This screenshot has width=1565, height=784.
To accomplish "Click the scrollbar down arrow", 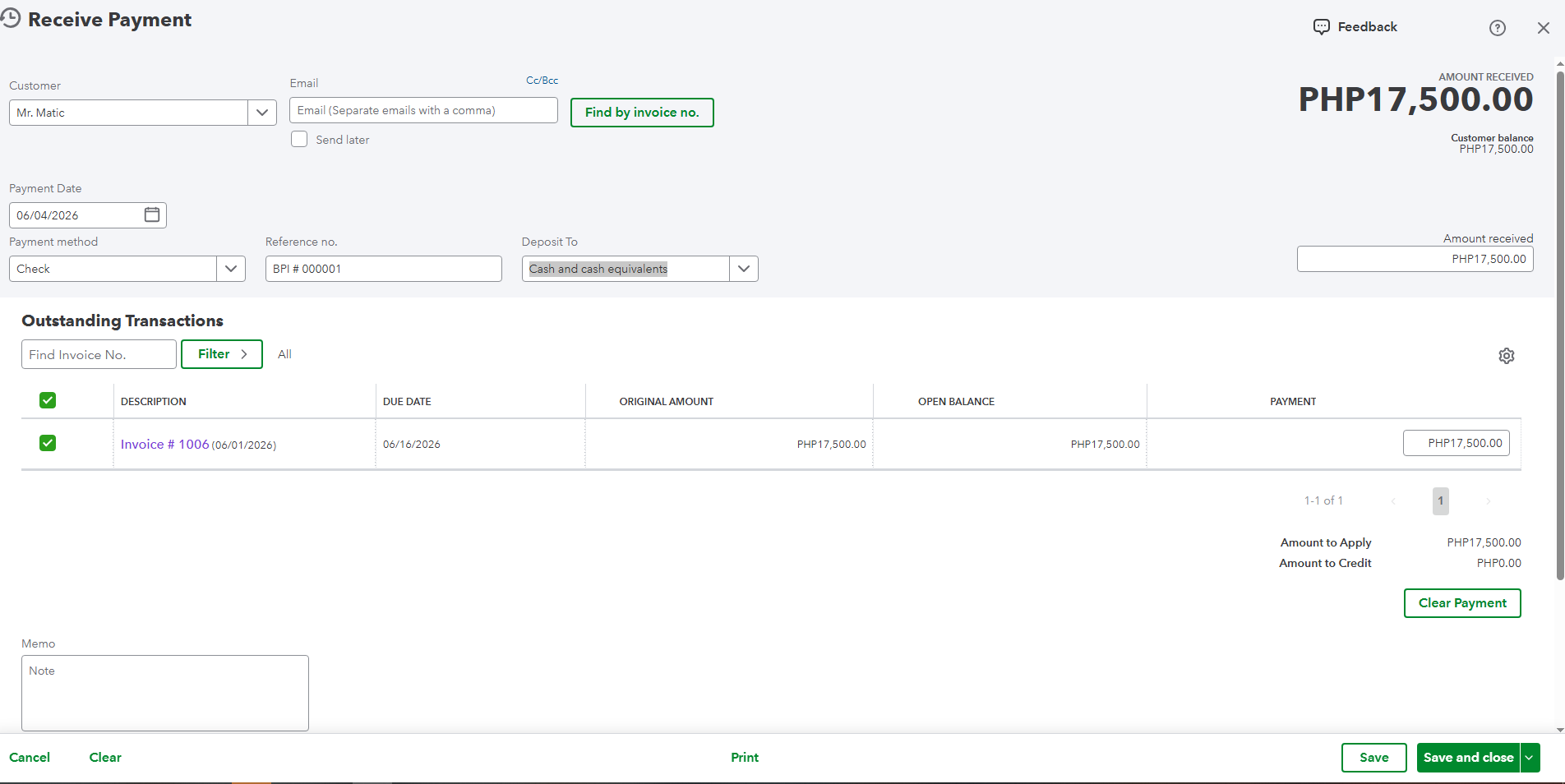I will [1559, 729].
